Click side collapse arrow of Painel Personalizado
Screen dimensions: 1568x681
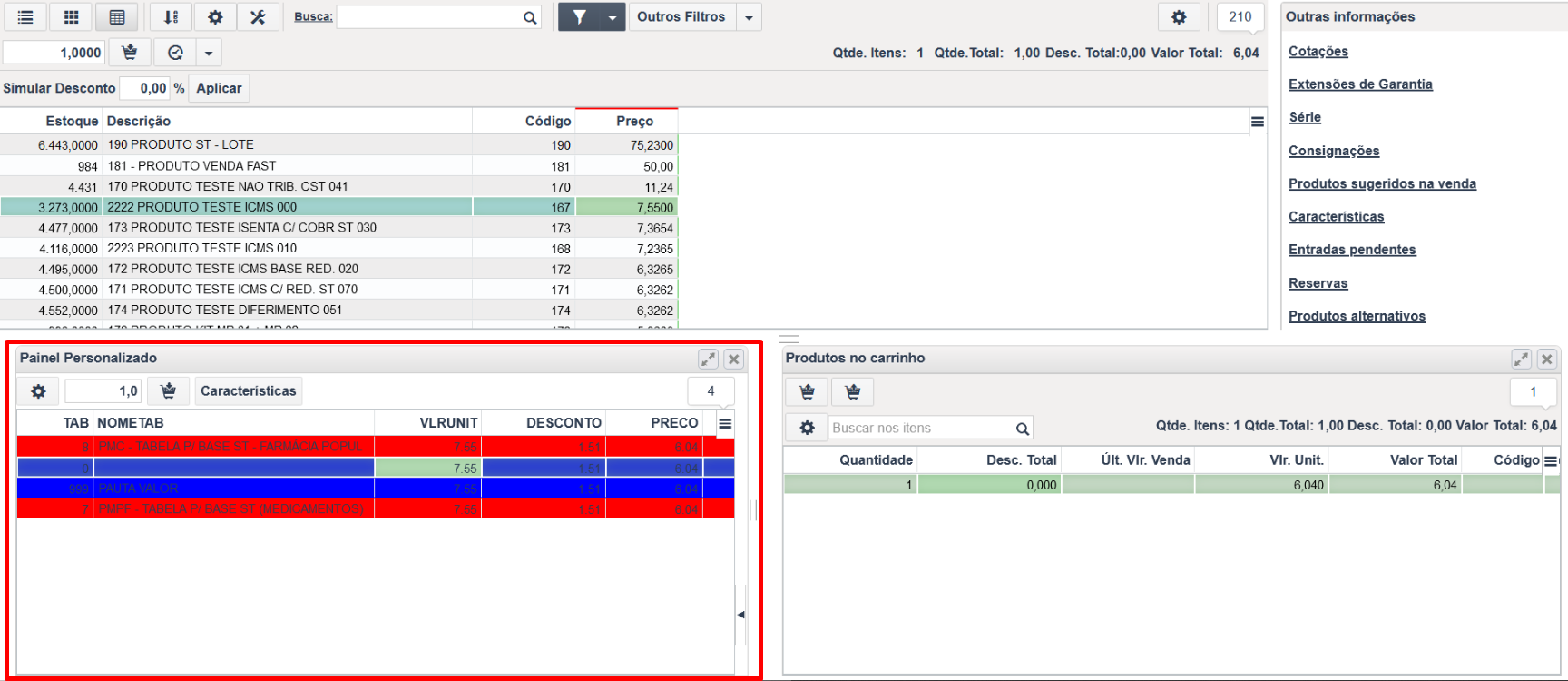point(740,615)
